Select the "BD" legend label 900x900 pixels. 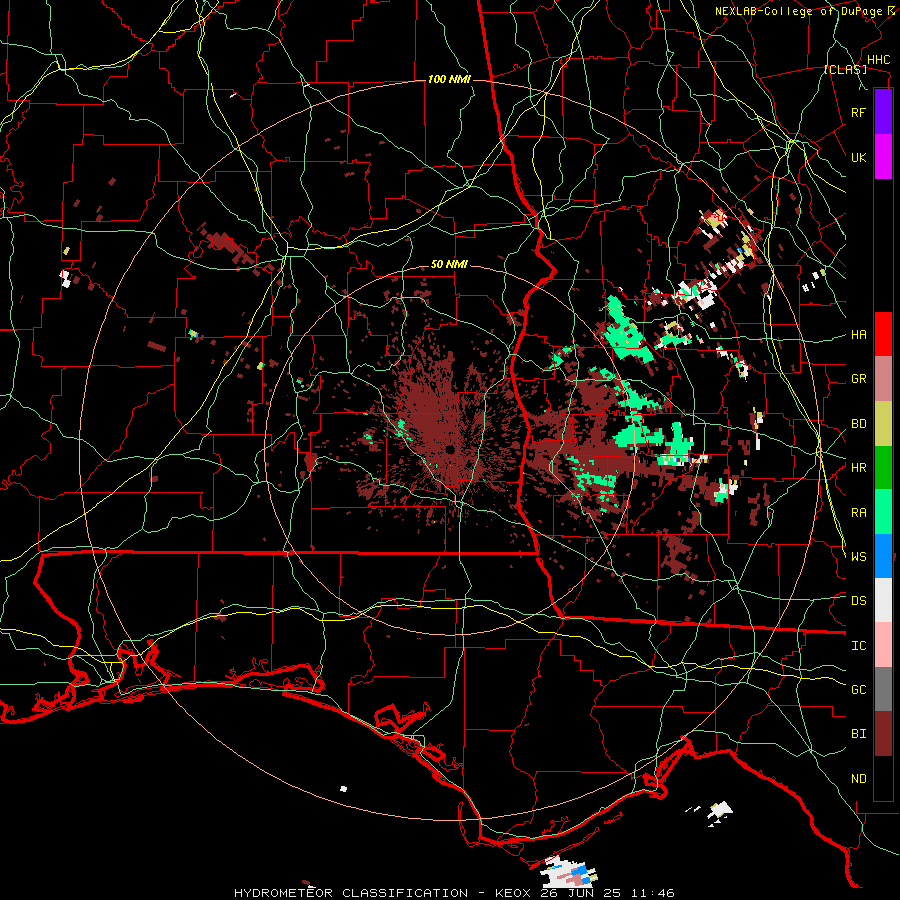coord(858,424)
